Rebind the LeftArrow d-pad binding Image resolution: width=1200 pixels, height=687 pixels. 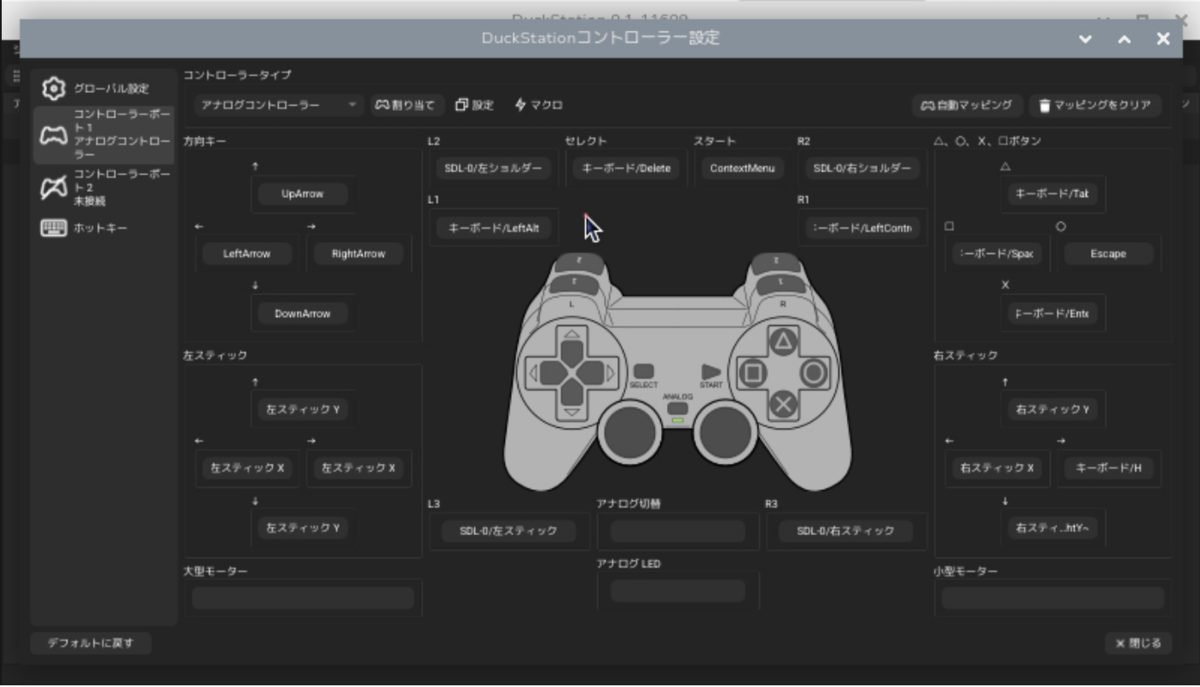click(x=248, y=254)
